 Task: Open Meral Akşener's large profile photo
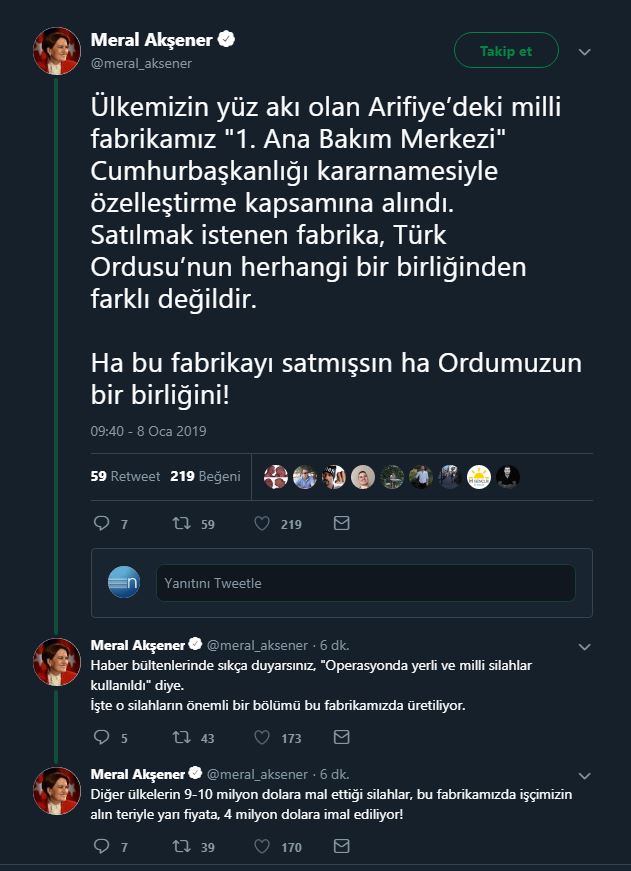(x=58, y=51)
